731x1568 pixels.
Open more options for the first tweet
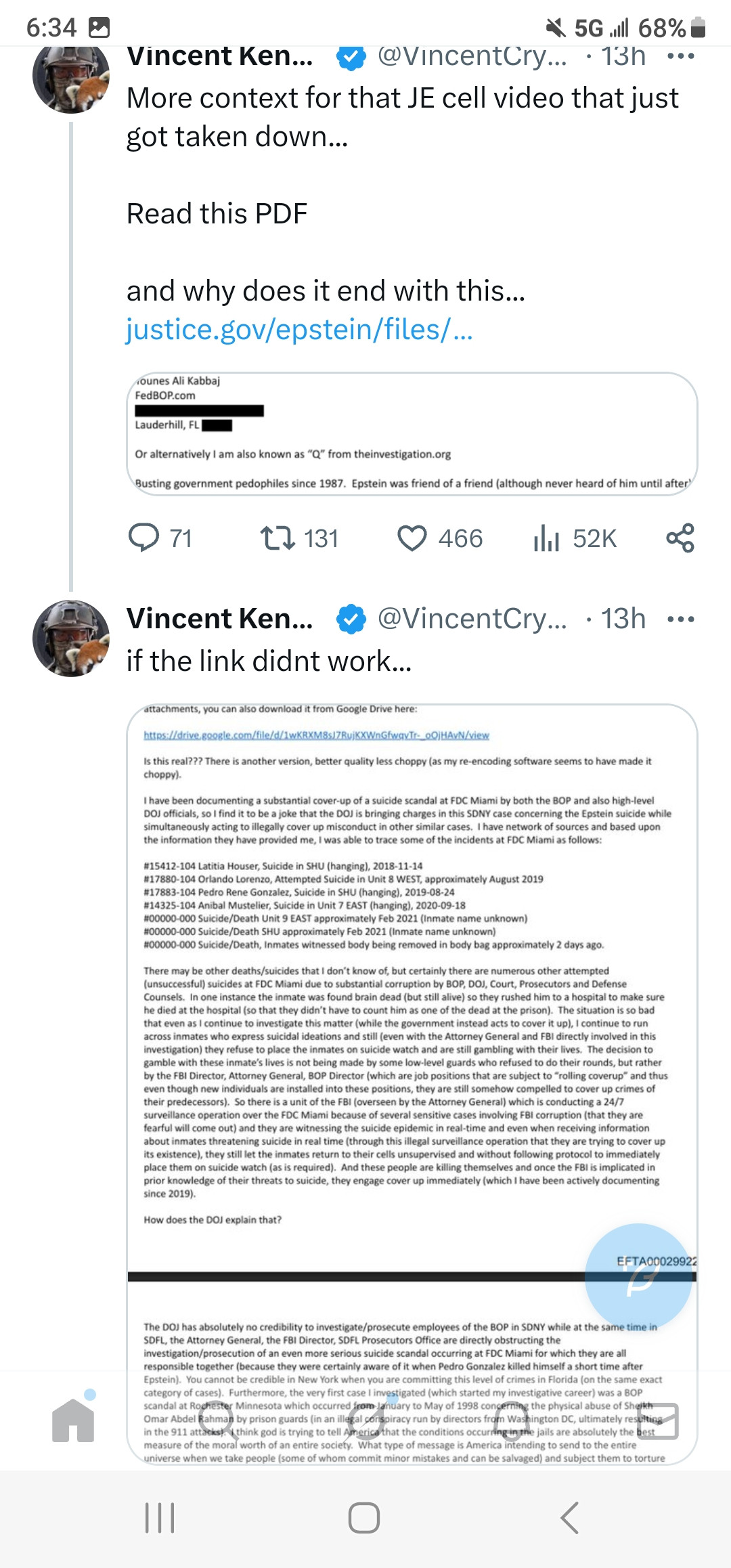[680, 56]
